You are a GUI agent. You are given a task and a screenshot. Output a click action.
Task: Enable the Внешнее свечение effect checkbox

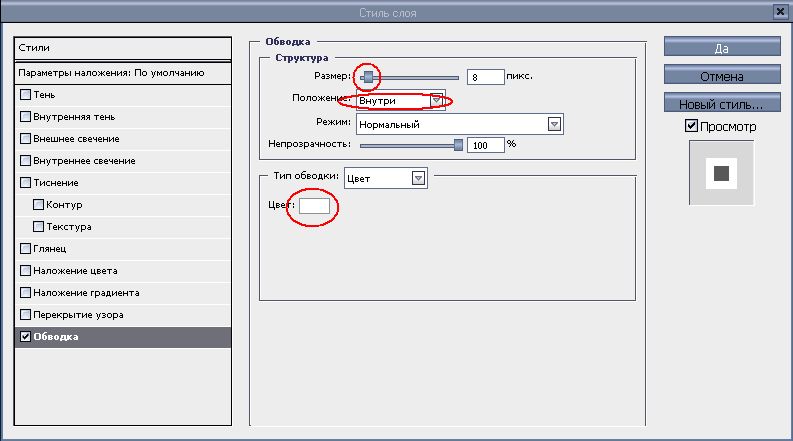[25, 139]
